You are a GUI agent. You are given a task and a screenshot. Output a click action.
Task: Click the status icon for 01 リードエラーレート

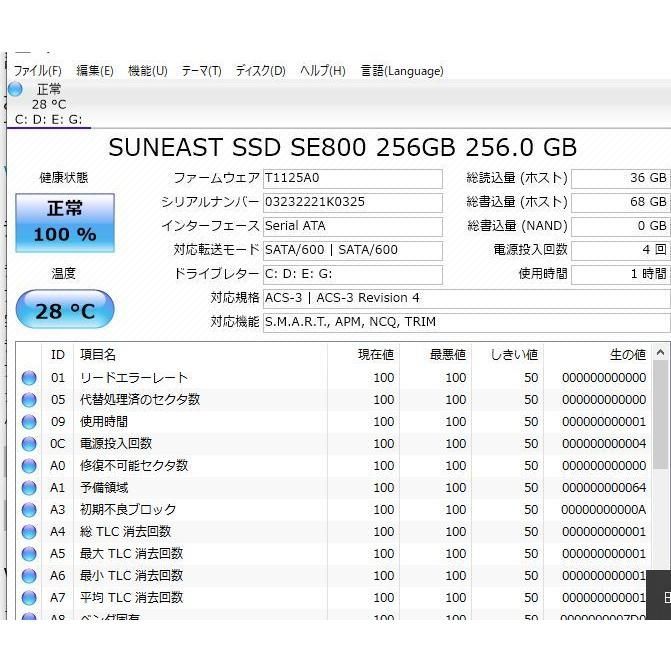point(29,378)
